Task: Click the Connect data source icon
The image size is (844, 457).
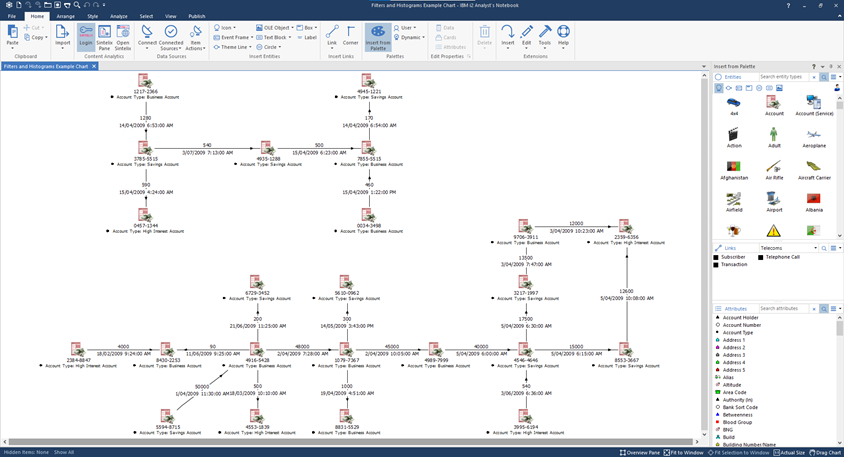Action: click(147, 37)
